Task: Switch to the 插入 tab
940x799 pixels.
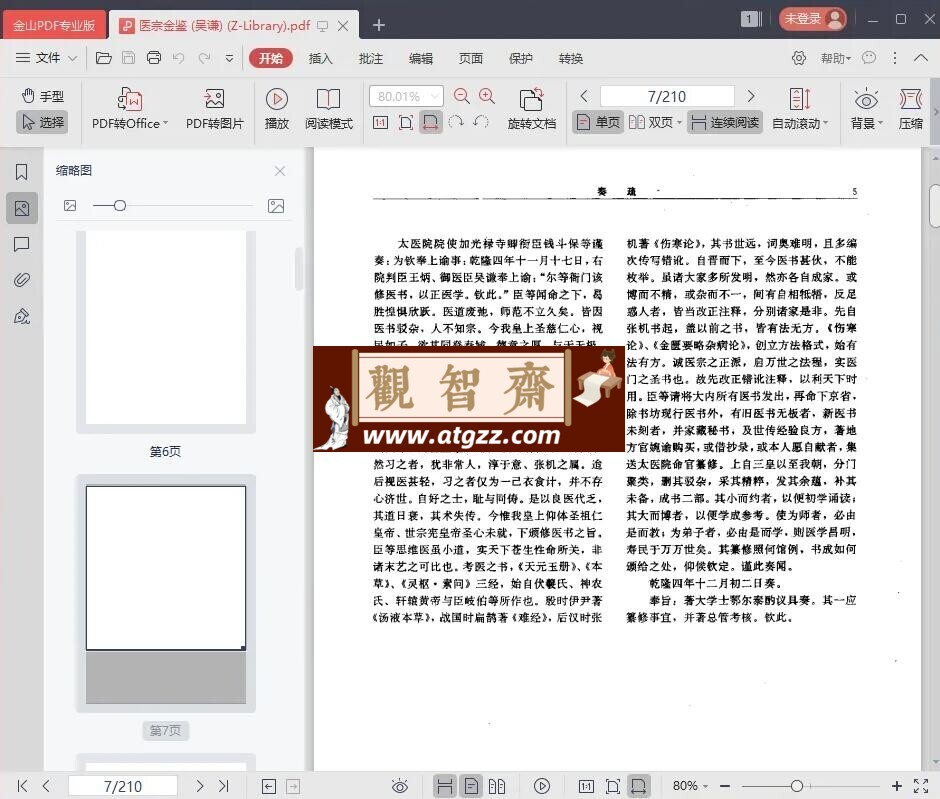Action: [x=320, y=58]
